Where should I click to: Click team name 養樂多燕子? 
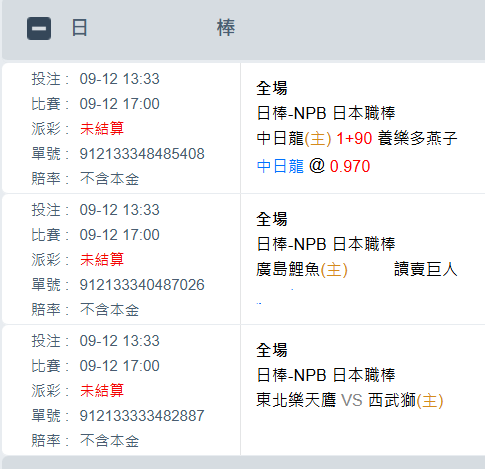pyautogui.click(x=417, y=138)
